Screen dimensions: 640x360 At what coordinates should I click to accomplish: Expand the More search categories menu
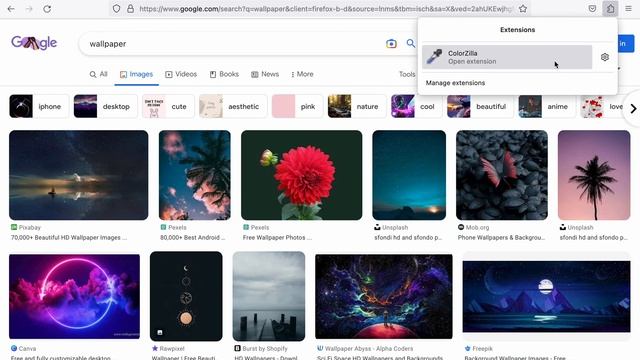(302, 74)
